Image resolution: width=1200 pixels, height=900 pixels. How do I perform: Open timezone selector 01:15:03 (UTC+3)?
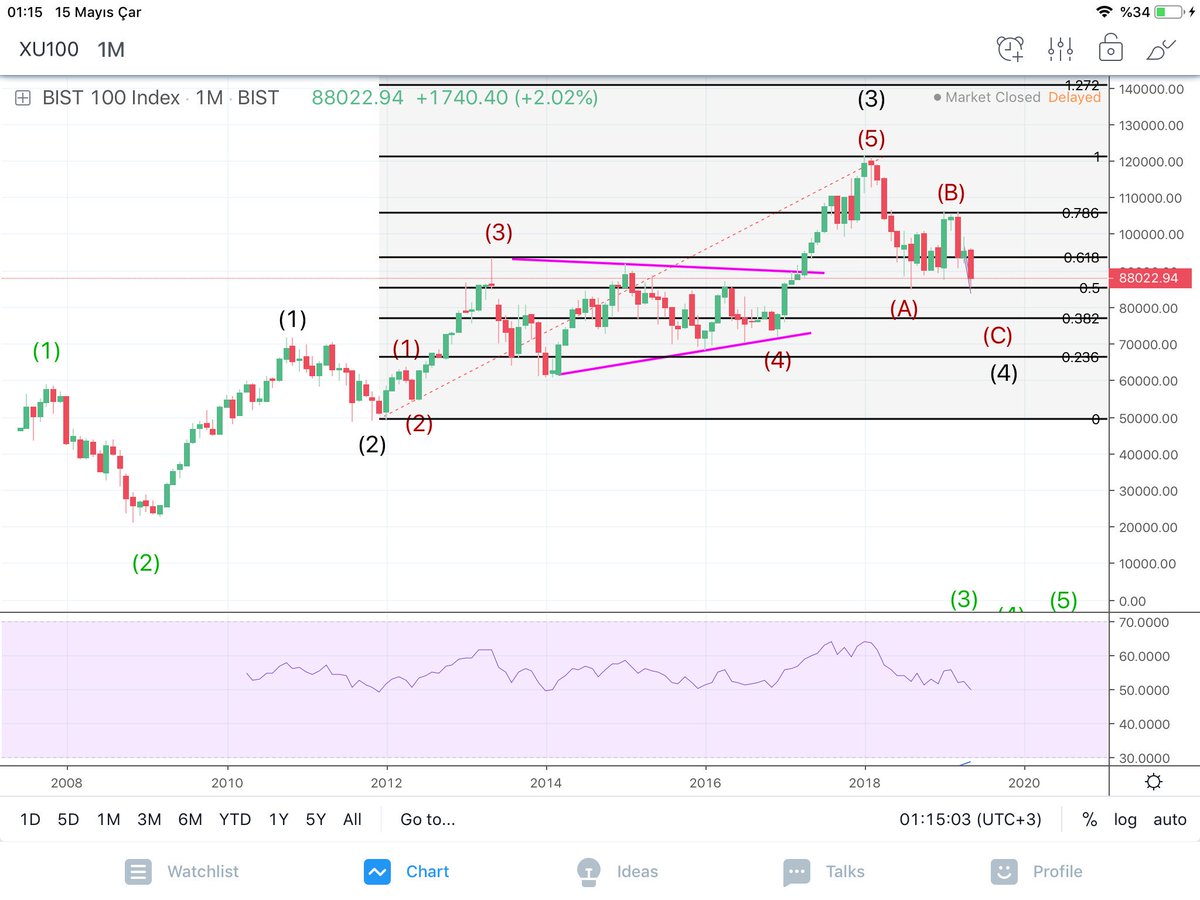970,819
